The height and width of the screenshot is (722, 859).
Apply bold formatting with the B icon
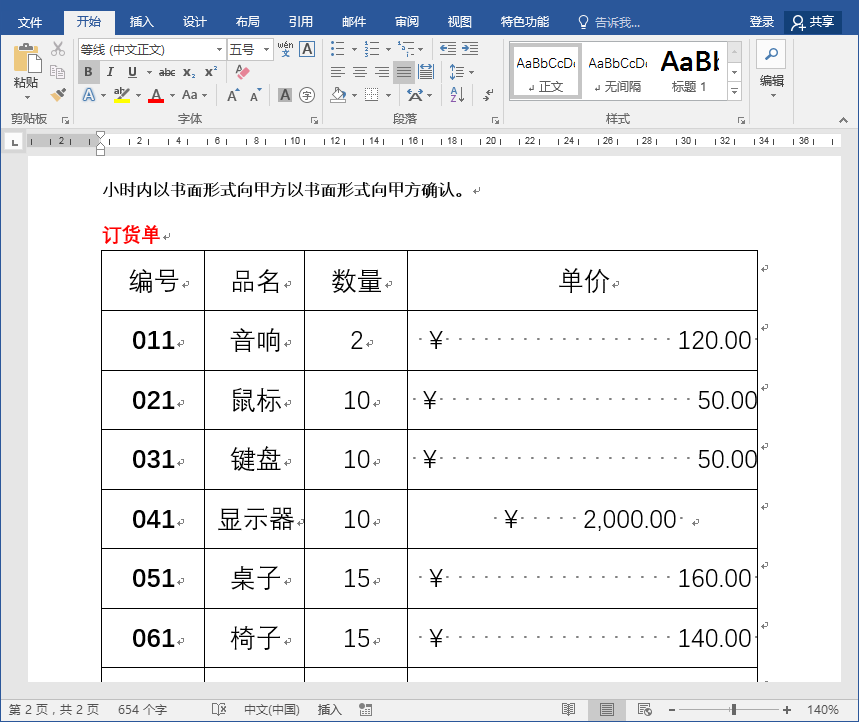(x=87, y=72)
